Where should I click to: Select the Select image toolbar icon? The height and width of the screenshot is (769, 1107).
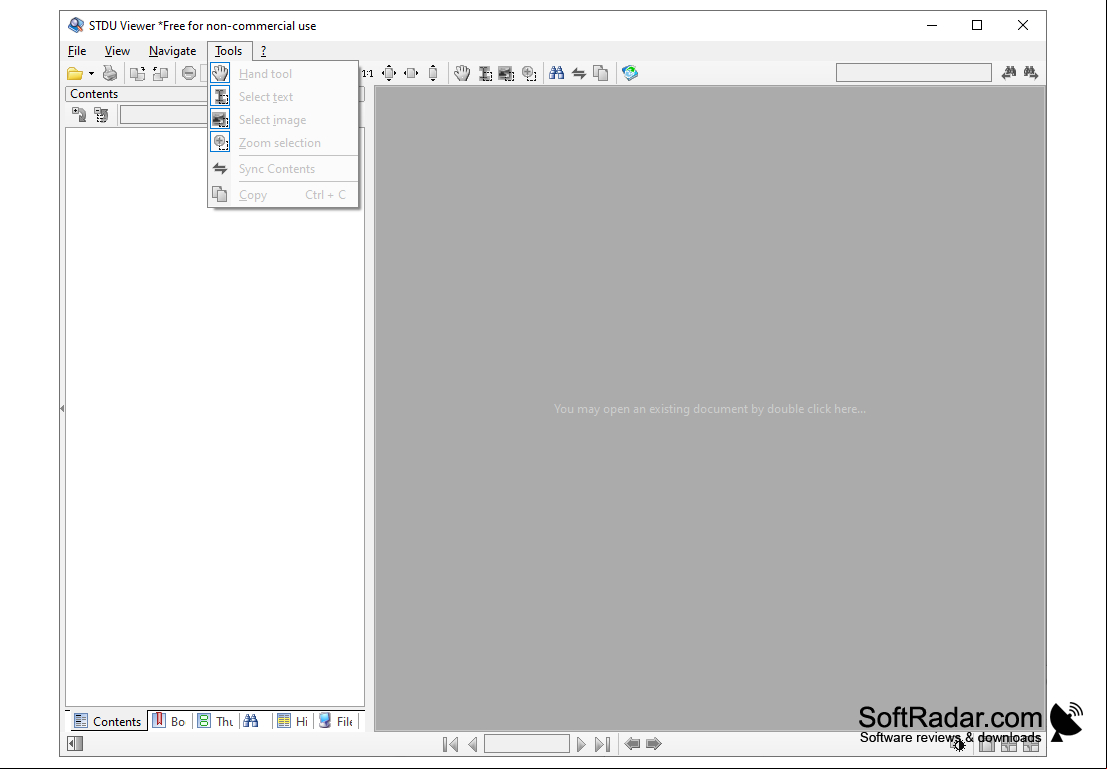click(x=506, y=73)
